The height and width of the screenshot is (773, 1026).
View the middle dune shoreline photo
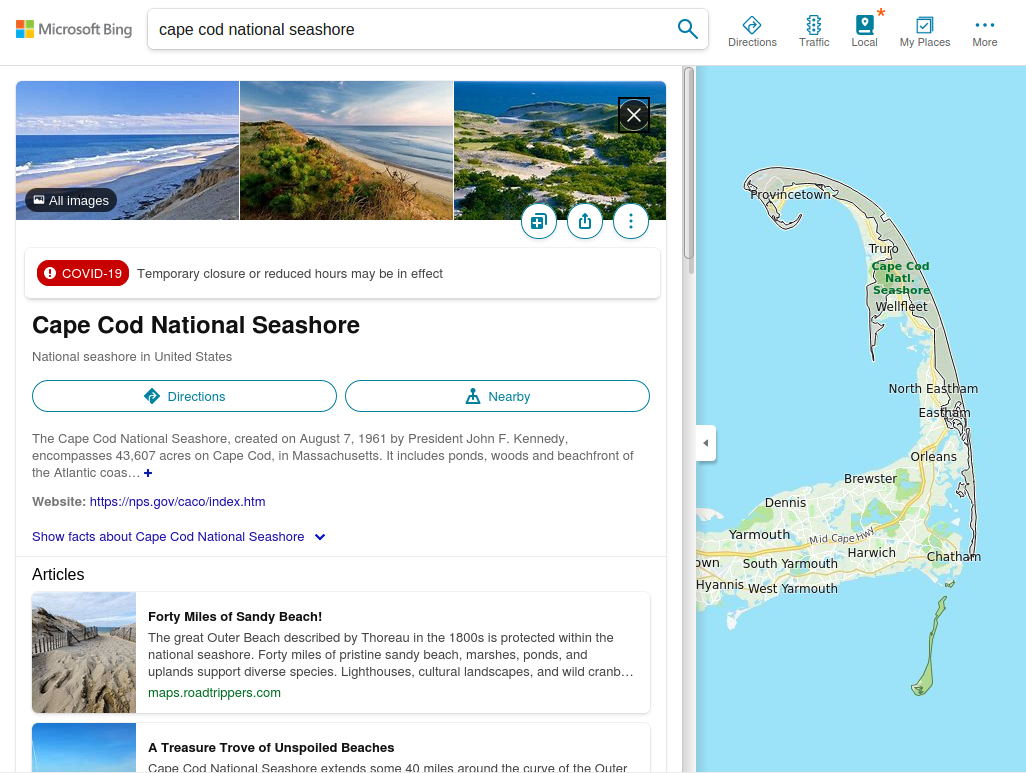click(x=346, y=151)
